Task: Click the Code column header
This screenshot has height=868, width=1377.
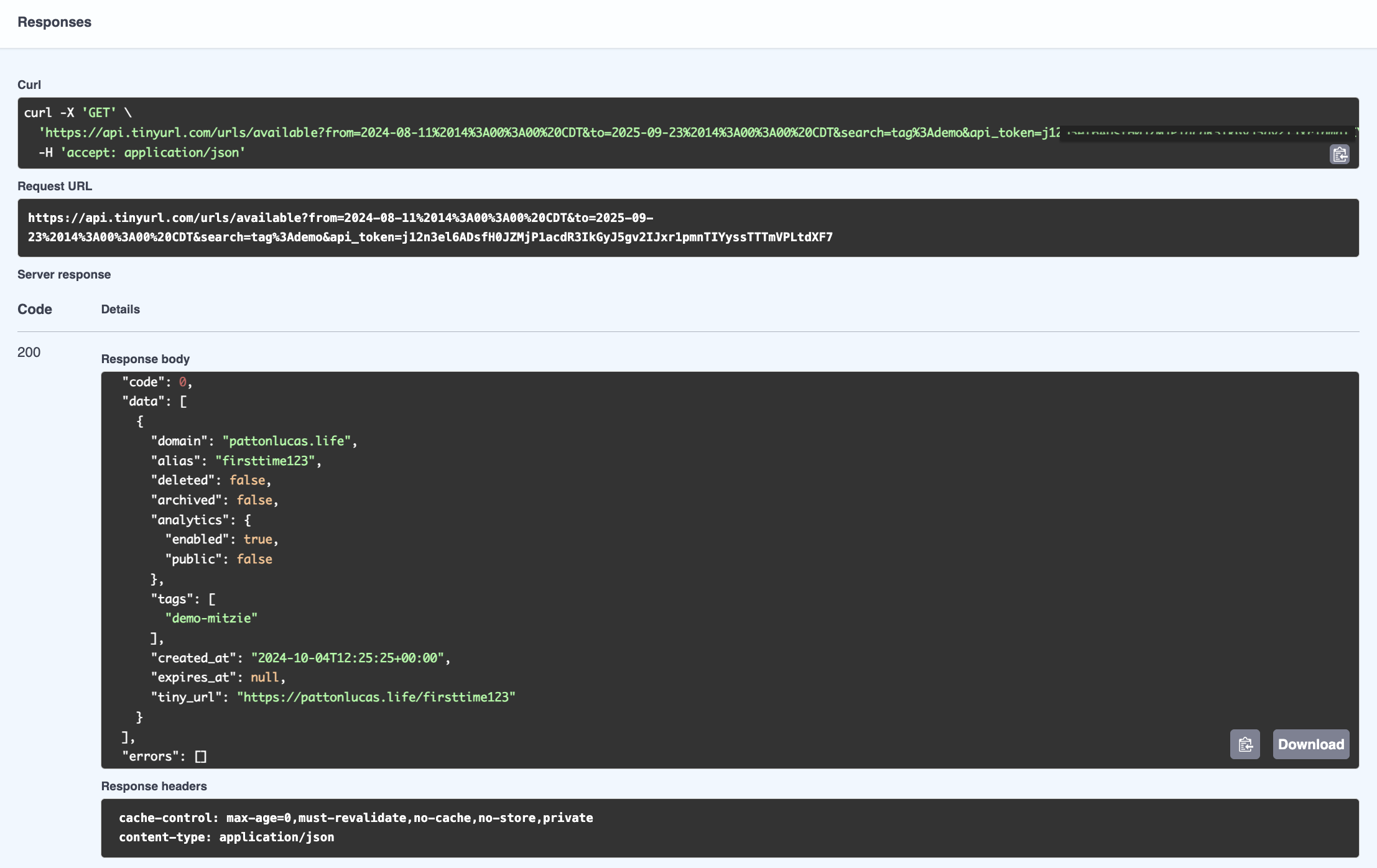Action: coord(35,309)
